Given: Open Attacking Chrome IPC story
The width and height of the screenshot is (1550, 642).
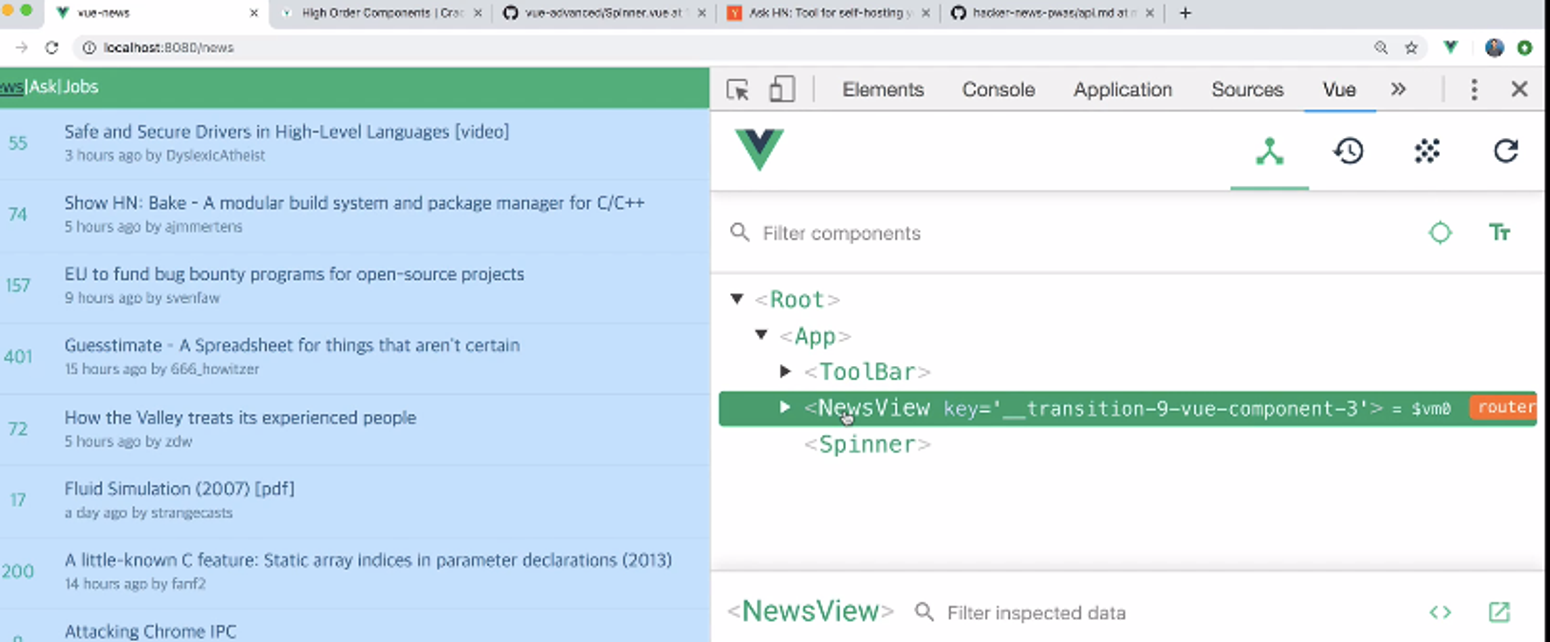Looking at the screenshot, I should [151, 631].
